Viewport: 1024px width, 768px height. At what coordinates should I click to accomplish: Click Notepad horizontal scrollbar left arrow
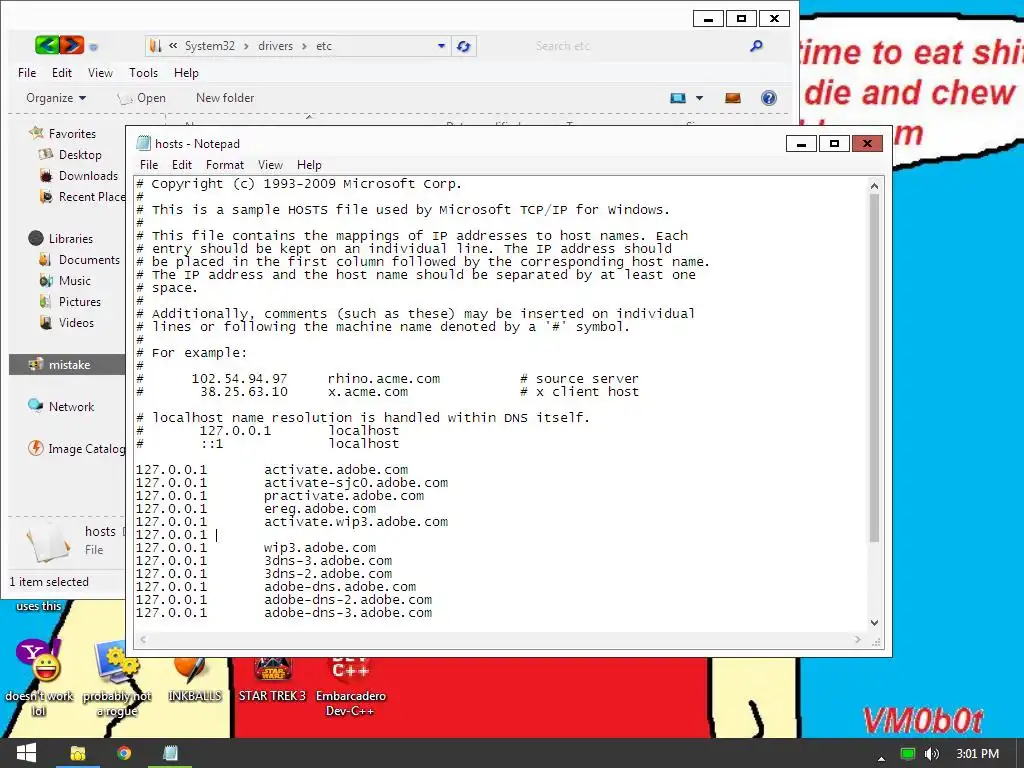144,640
